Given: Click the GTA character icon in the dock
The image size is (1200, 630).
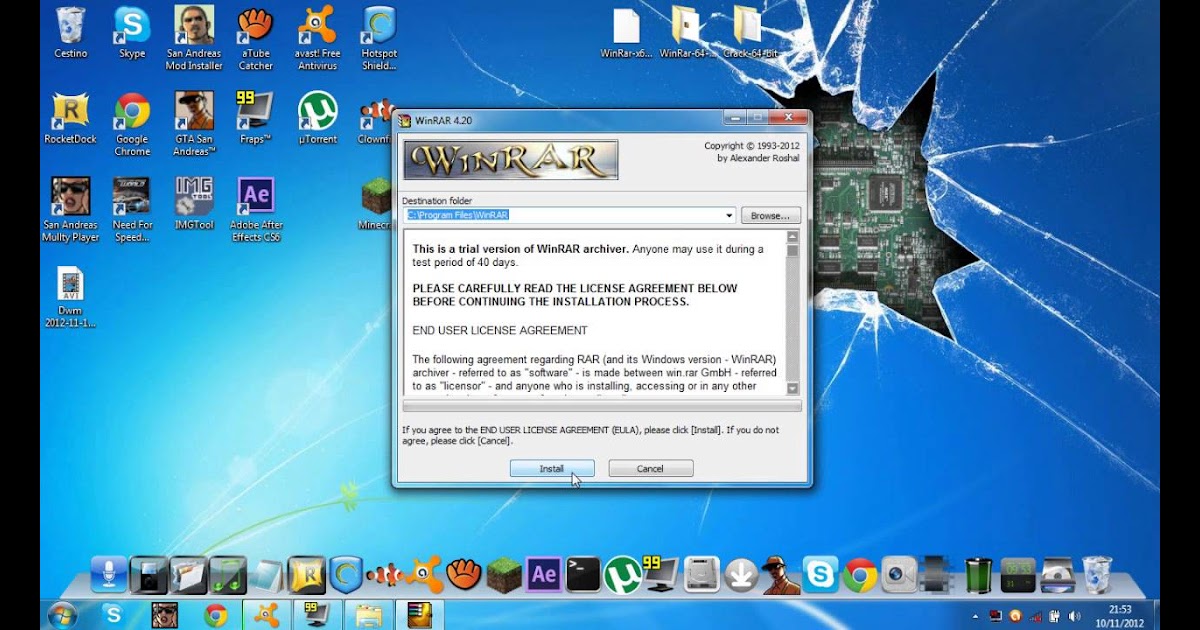Looking at the screenshot, I should pos(781,575).
